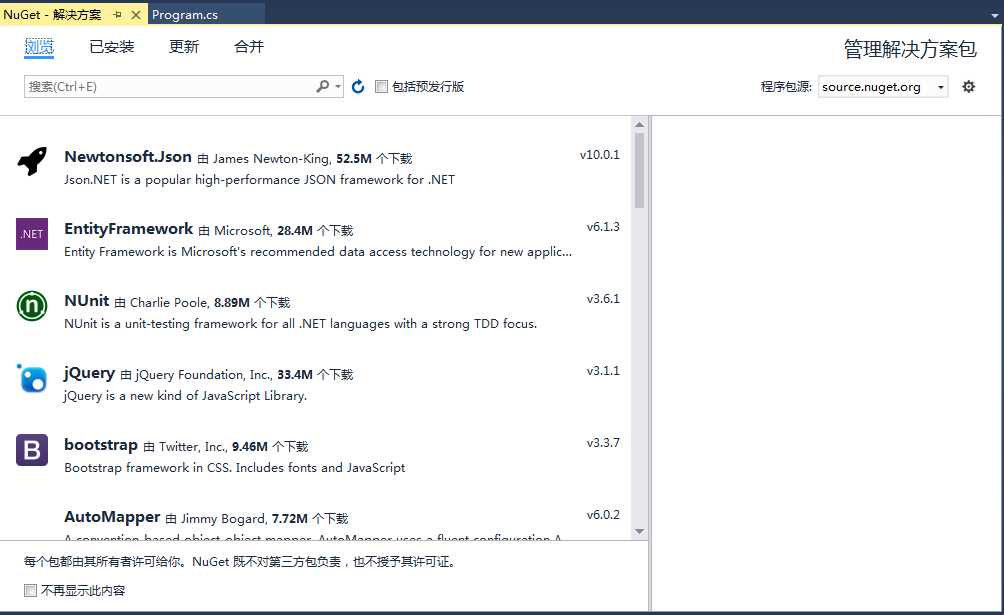Click version v6.1.3 of EntityFramework

click(x=603, y=226)
